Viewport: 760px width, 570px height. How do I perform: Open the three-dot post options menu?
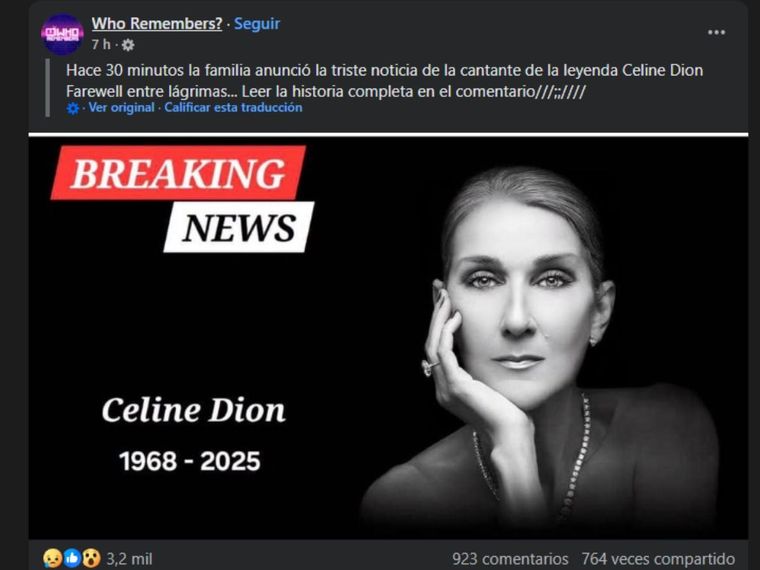coord(716,32)
